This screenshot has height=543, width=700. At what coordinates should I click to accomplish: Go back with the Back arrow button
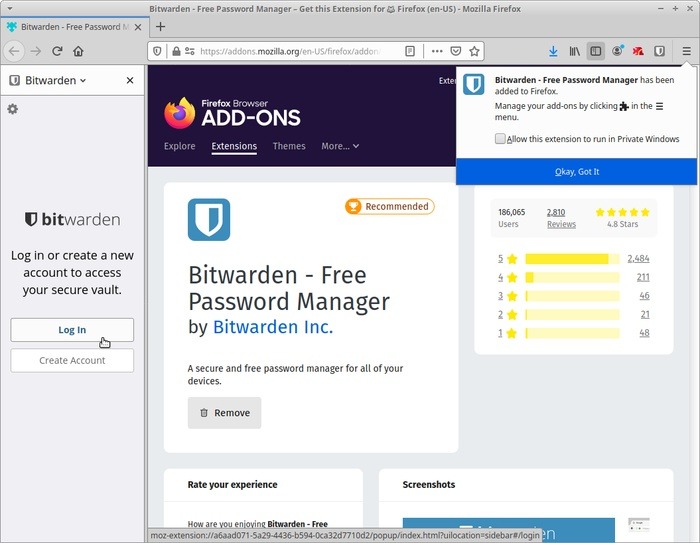[x=14, y=51]
